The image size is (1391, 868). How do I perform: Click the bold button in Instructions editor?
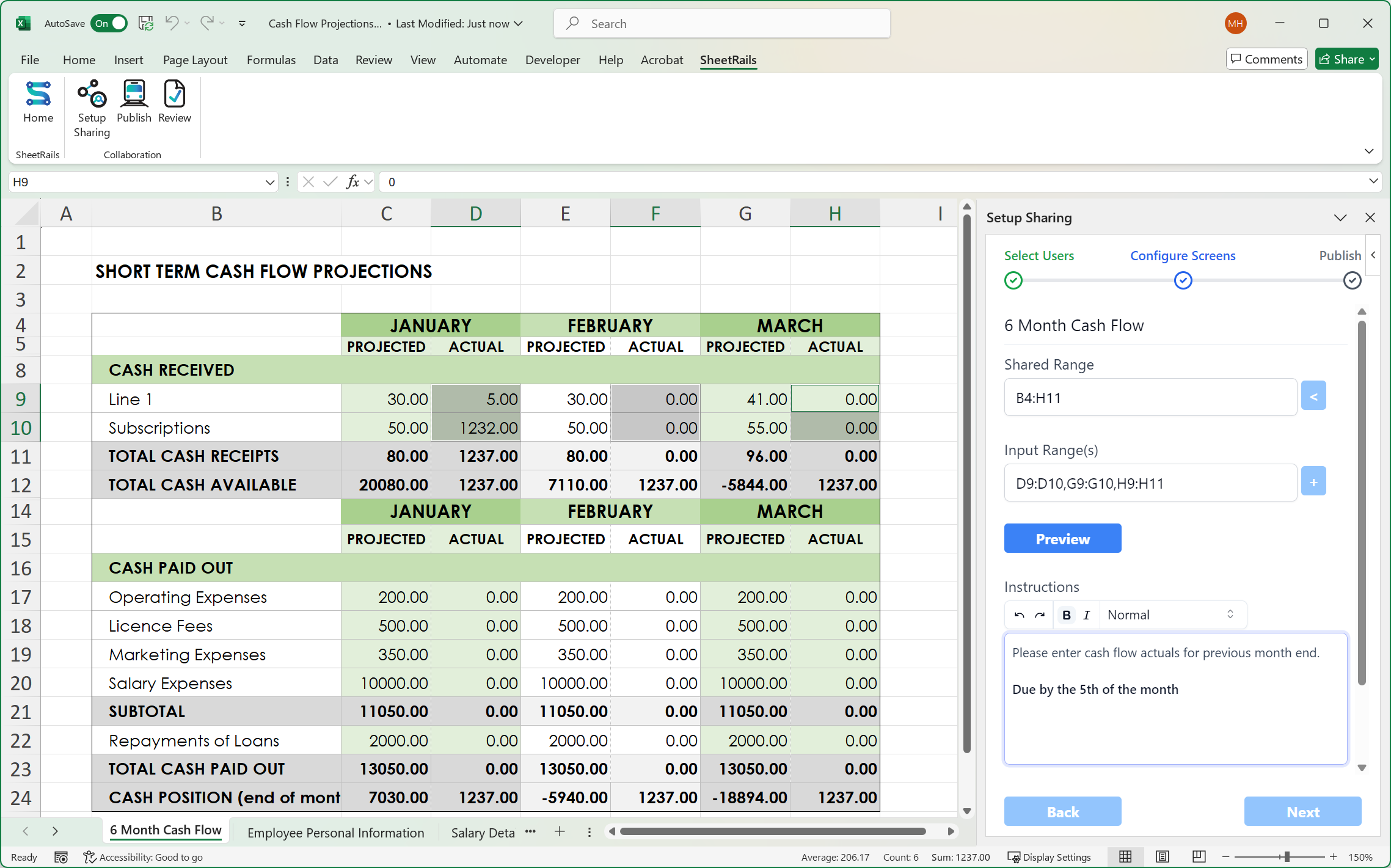click(x=1066, y=615)
